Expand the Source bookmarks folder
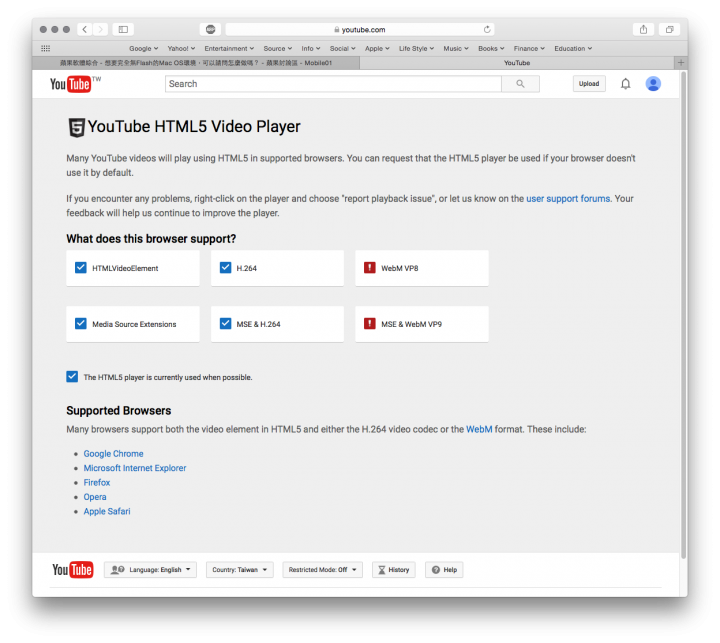Viewport: 720px width, 643px height. 277,48
